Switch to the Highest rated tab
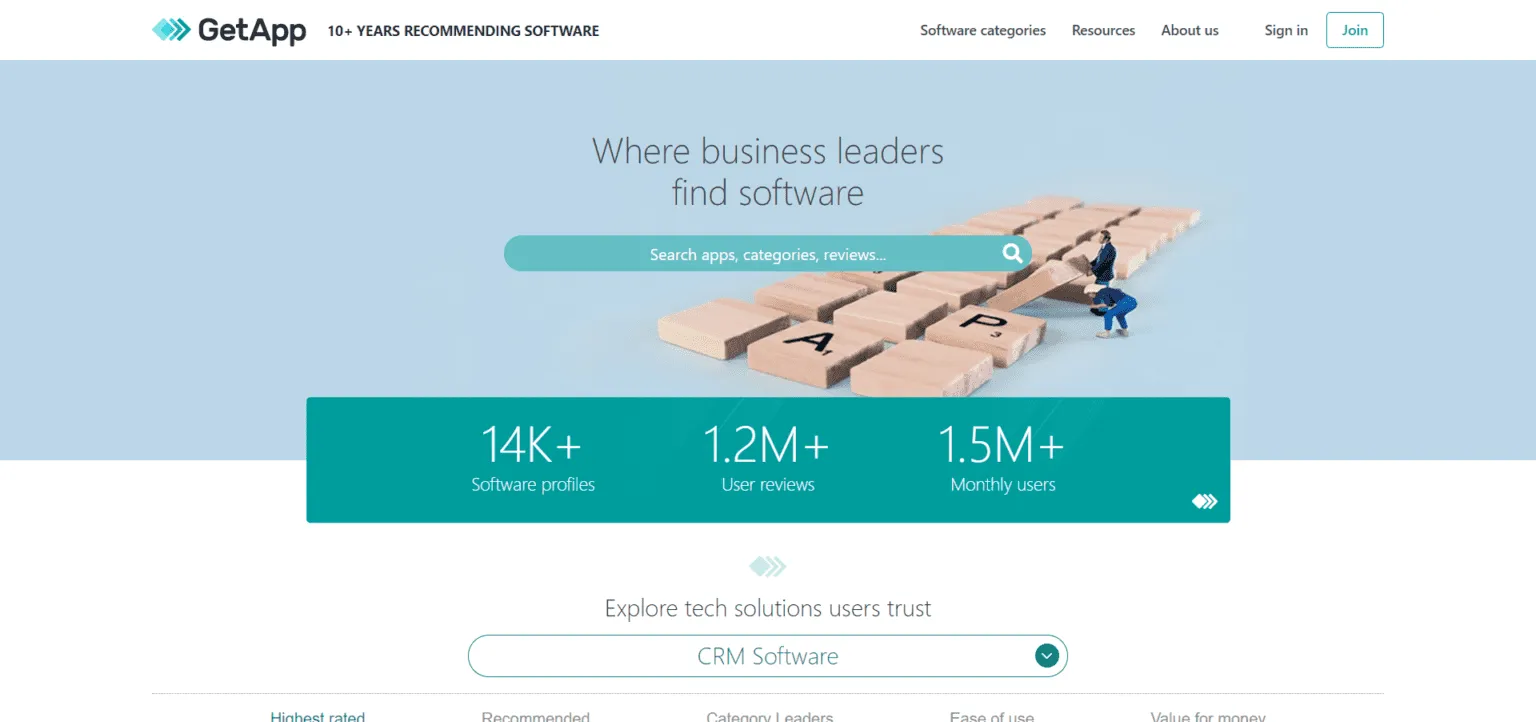 point(318,716)
